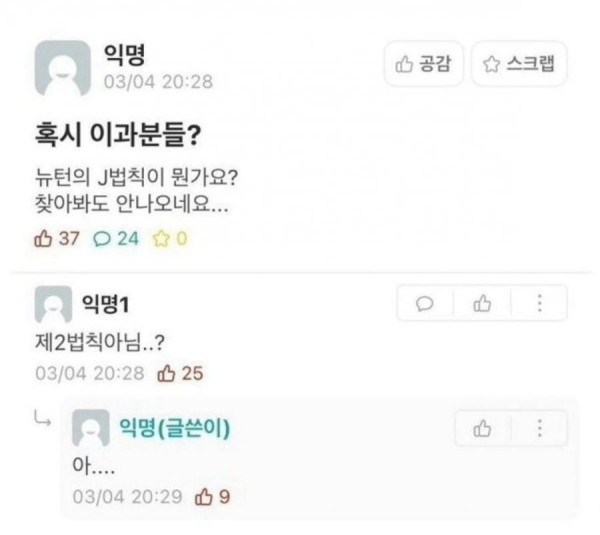Click the comment text 제2법칙아님..?
Image resolution: width=600 pixels, height=535 pixels.
tap(99, 340)
